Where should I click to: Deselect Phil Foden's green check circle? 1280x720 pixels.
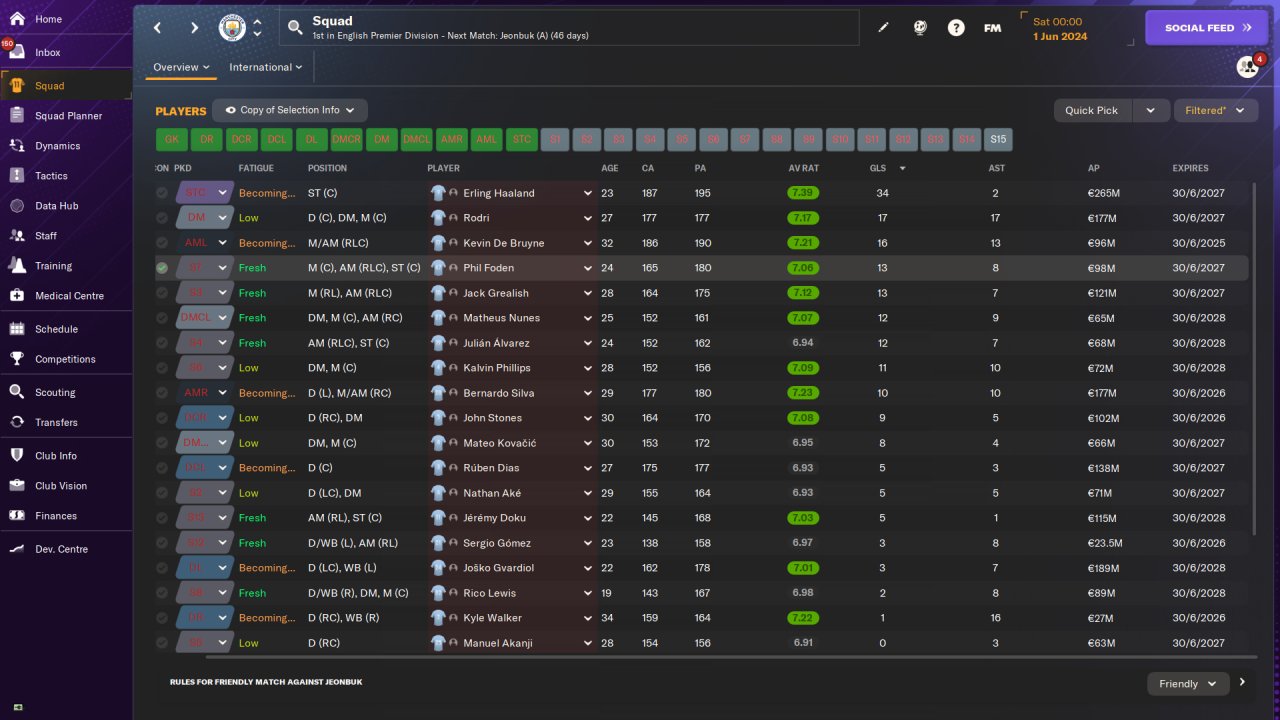coord(162,268)
